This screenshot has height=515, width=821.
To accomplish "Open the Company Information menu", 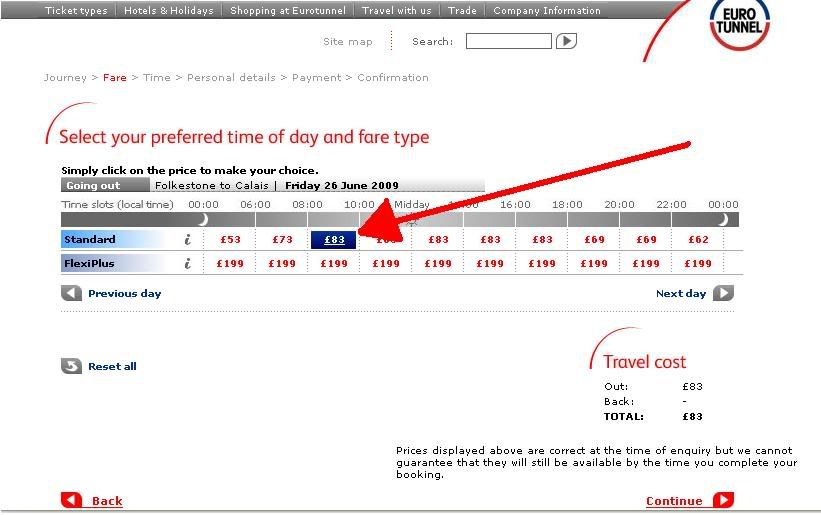I will (x=547, y=10).
